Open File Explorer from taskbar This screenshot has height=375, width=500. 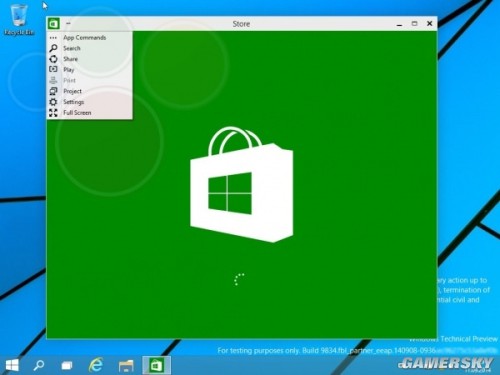(126, 366)
